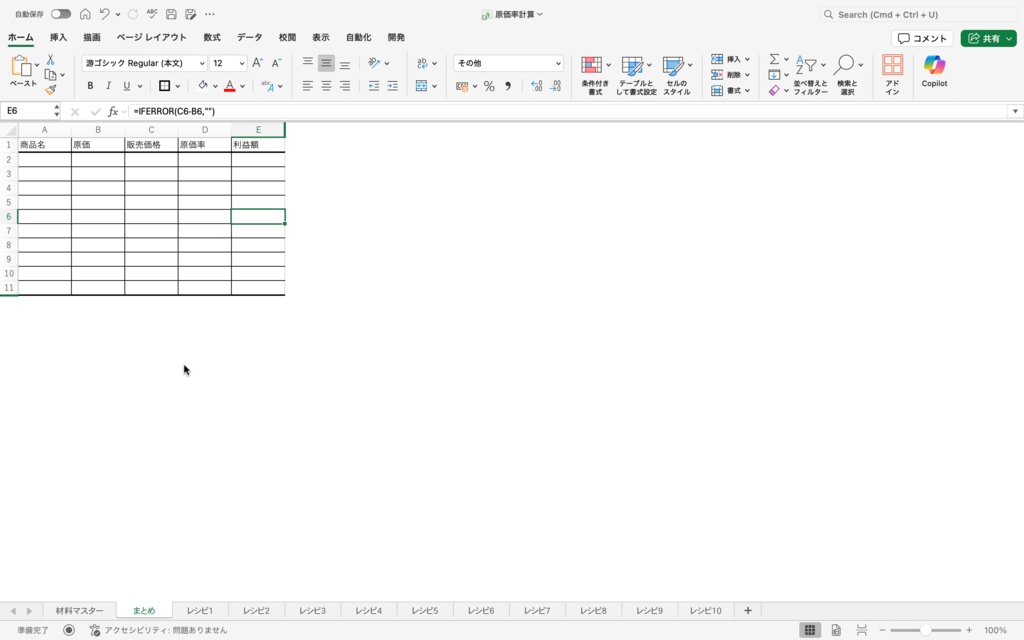This screenshot has width=1024, height=640.
Task: Click the AutoSum sigma icon
Action: click(x=774, y=59)
